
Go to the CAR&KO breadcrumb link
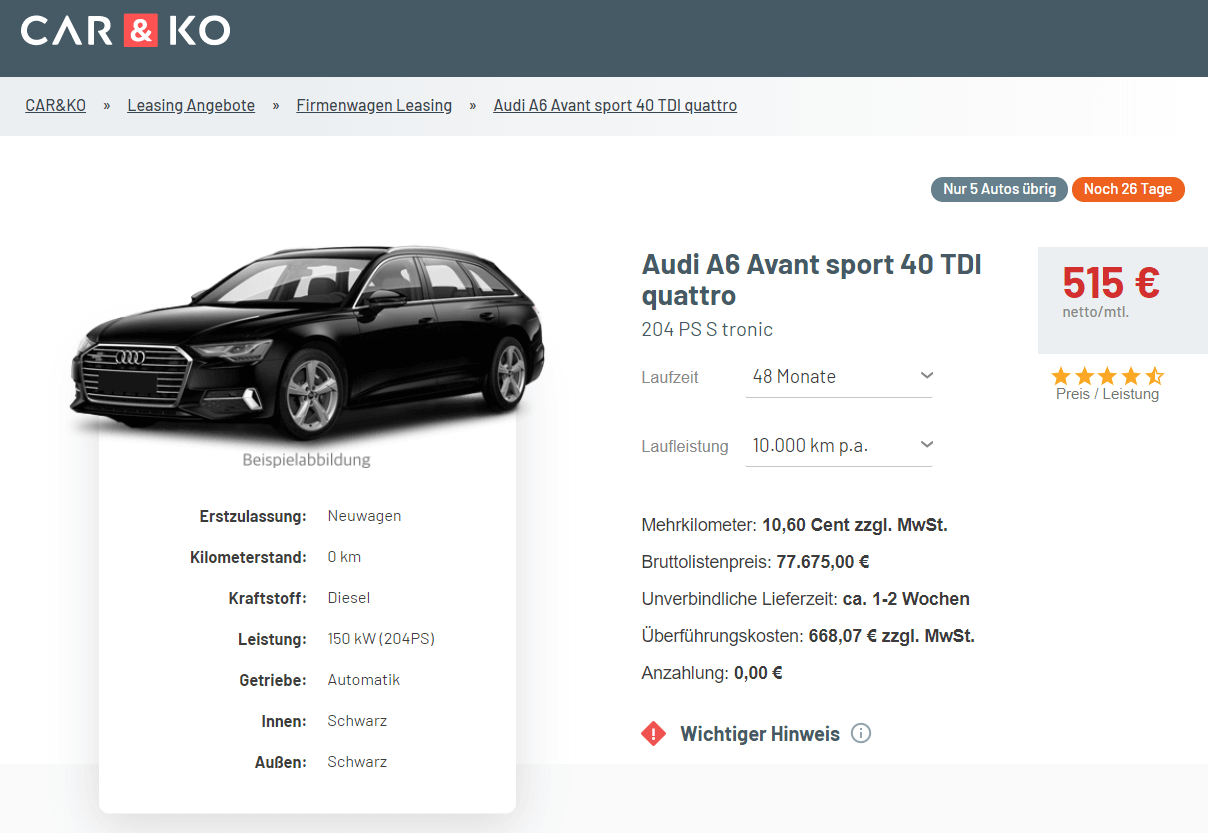click(56, 105)
